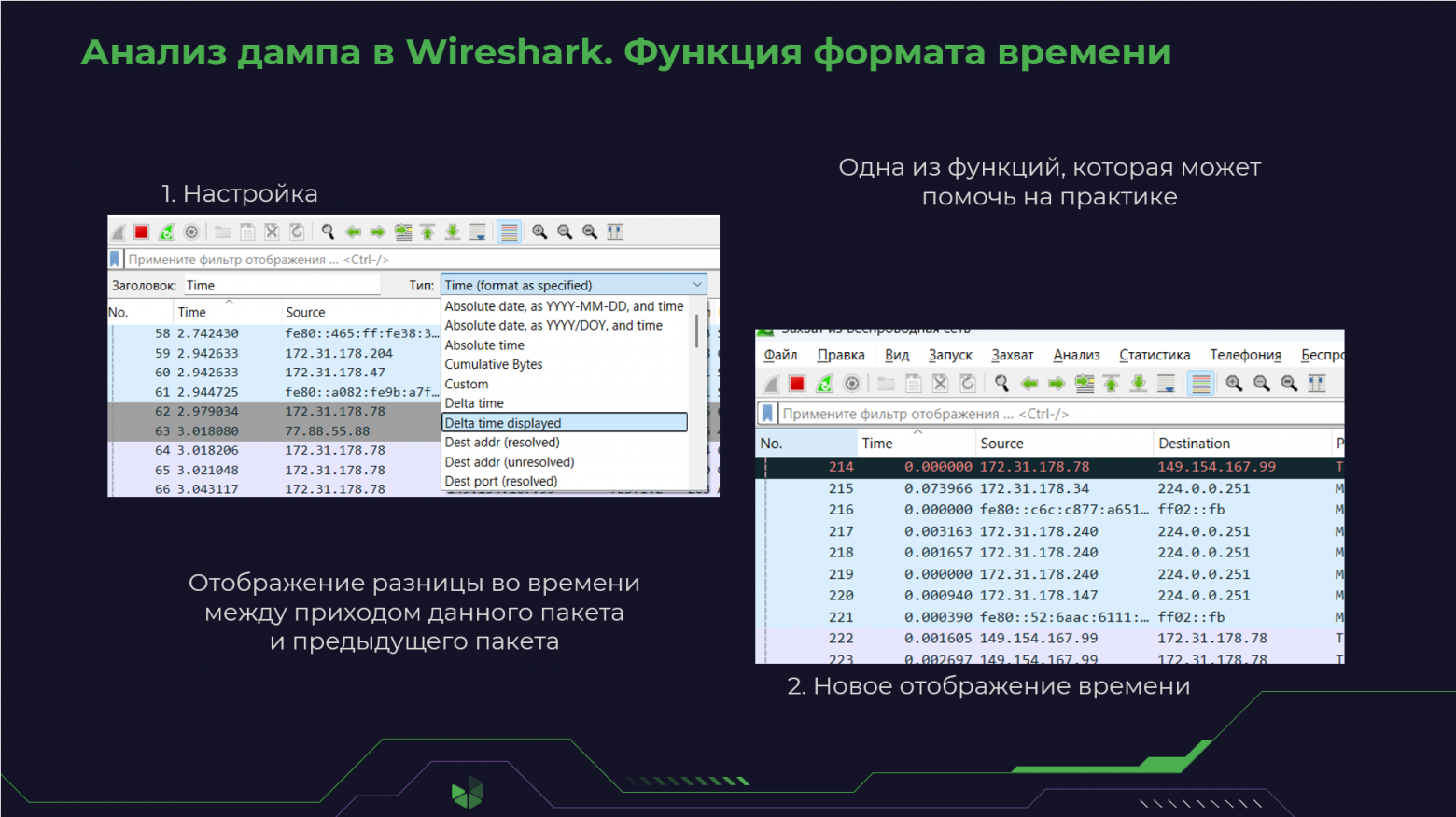Select packet row 214 to 149.154.167.99
The width and height of the screenshot is (1456, 817).
pos(1050,467)
